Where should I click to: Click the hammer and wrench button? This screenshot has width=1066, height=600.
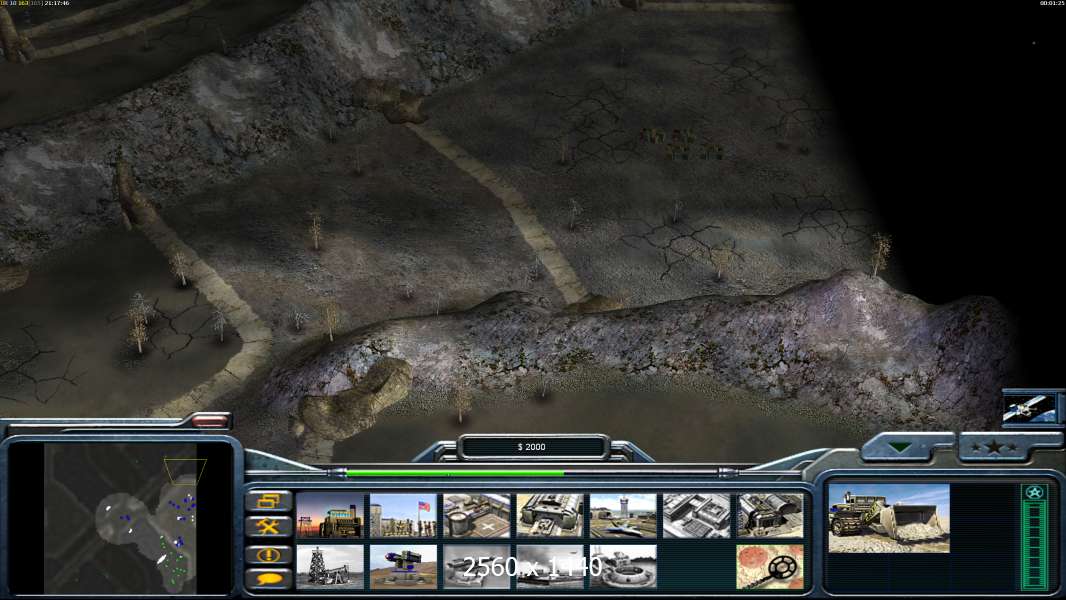[269, 527]
